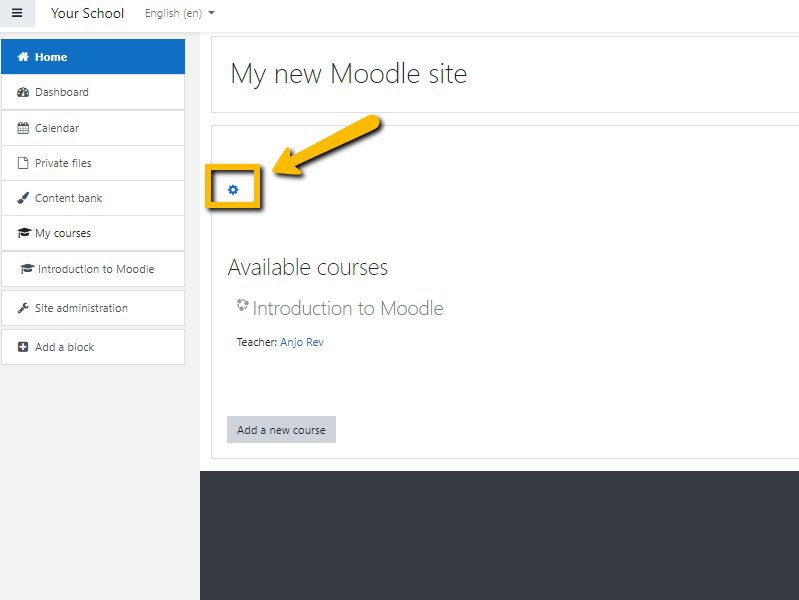Click the Dashboard gauge icon
This screenshot has height=600, width=799.
click(23, 92)
